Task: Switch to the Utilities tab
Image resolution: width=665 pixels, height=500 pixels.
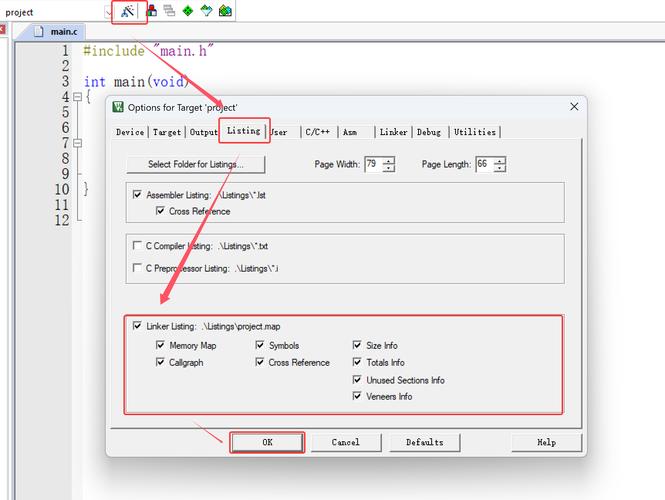Action: pyautogui.click(x=475, y=132)
